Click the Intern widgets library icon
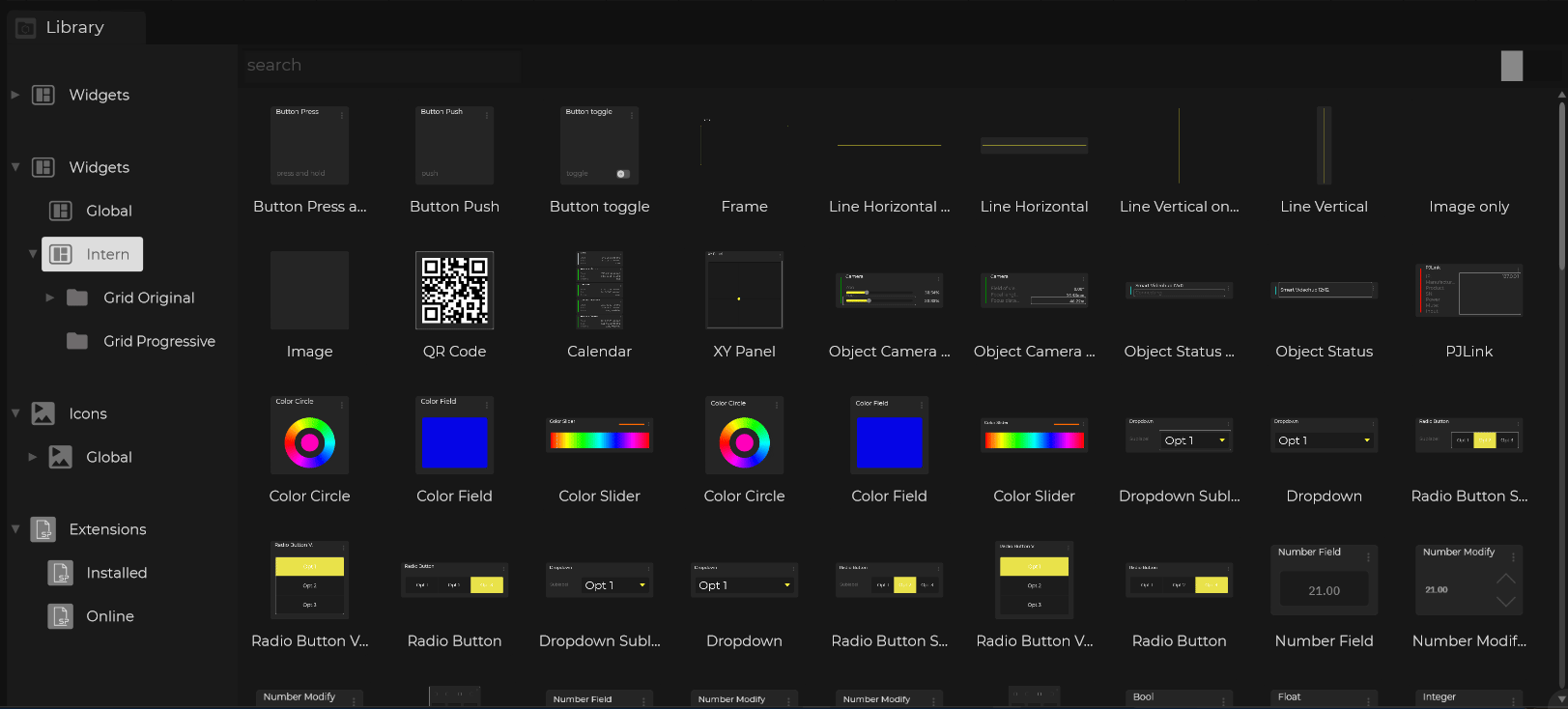The image size is (1568, 709). coord(61,254)
